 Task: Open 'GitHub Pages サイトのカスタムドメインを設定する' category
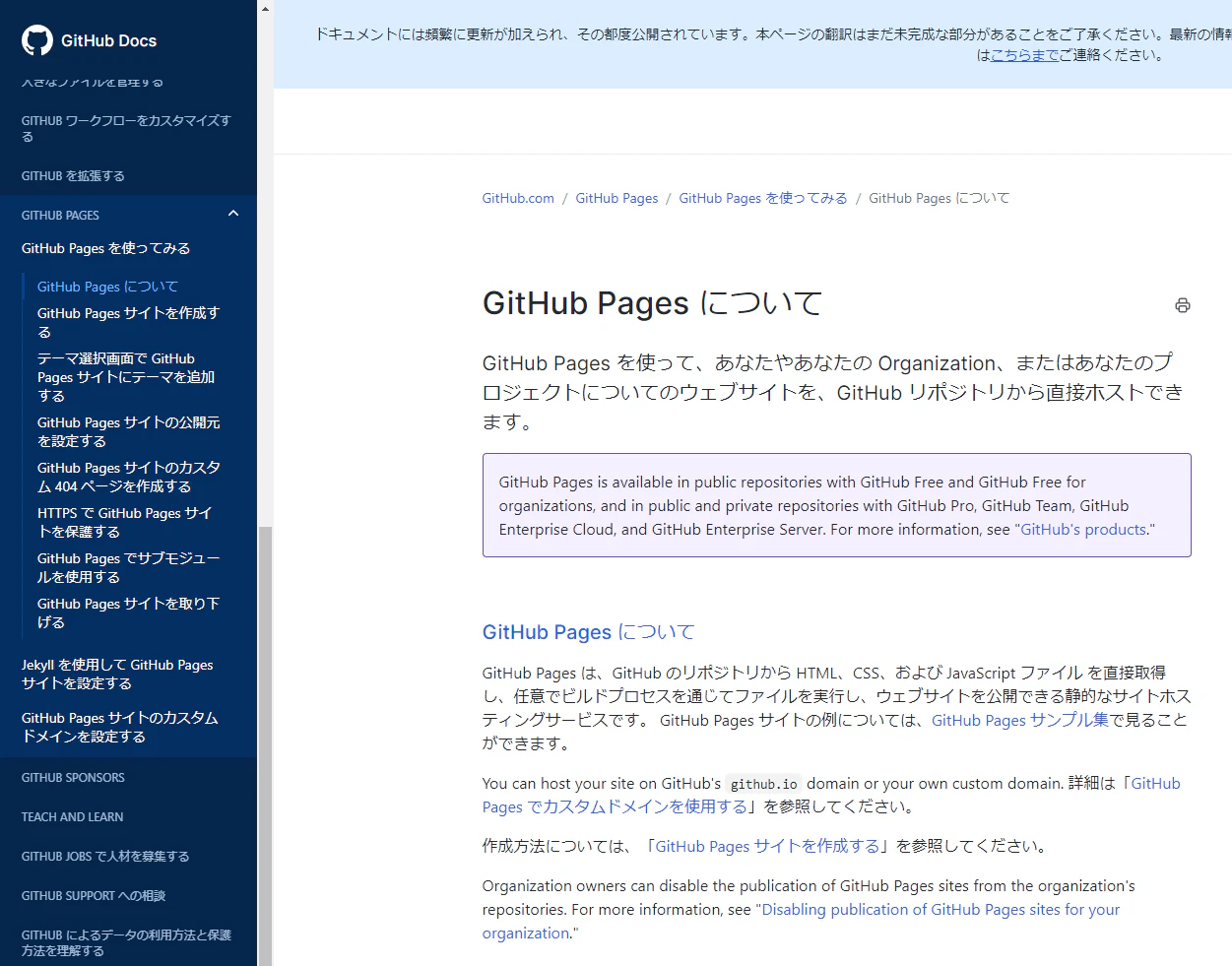120,727
